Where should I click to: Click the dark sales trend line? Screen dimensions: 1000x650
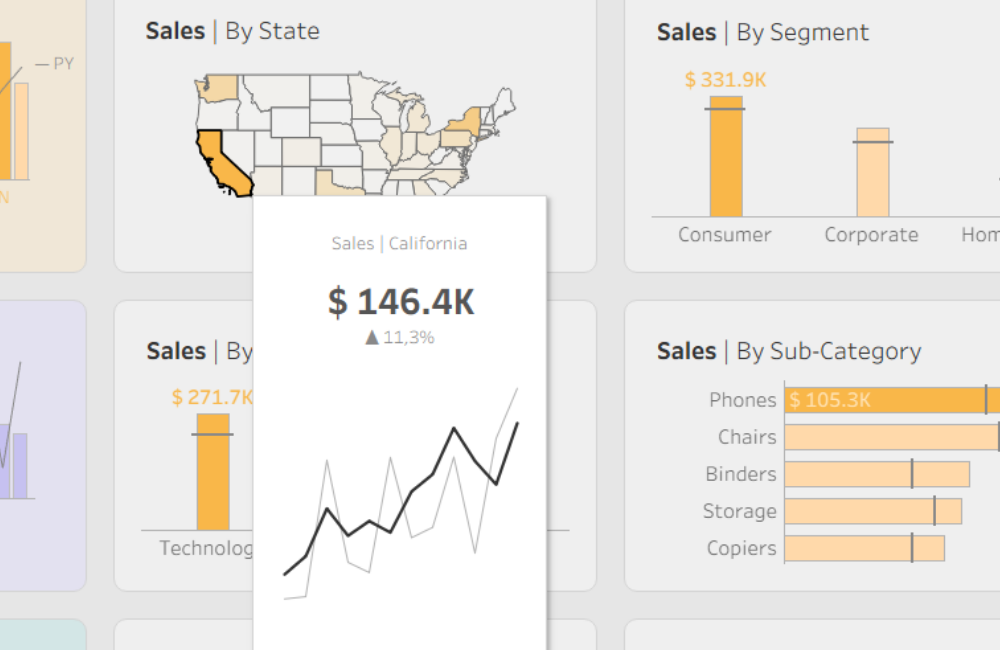(x=454, y=430)
